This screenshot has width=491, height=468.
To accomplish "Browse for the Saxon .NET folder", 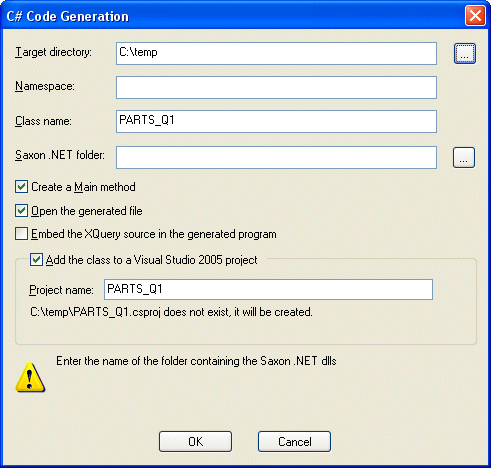I will (x=464, y=157).
